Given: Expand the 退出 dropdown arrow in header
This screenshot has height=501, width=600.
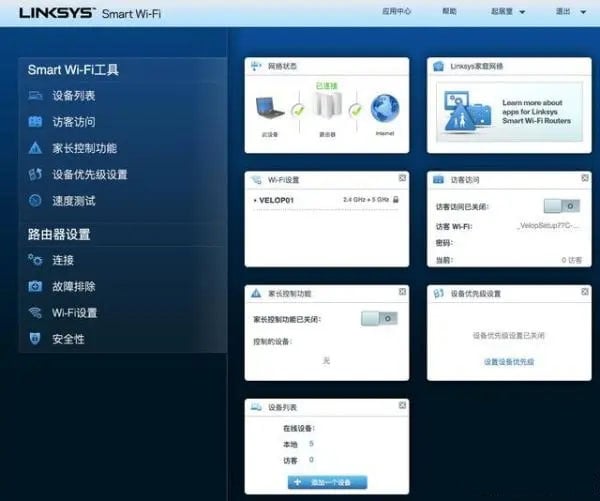Looking at the screenshot, I should tap(583, 12).
